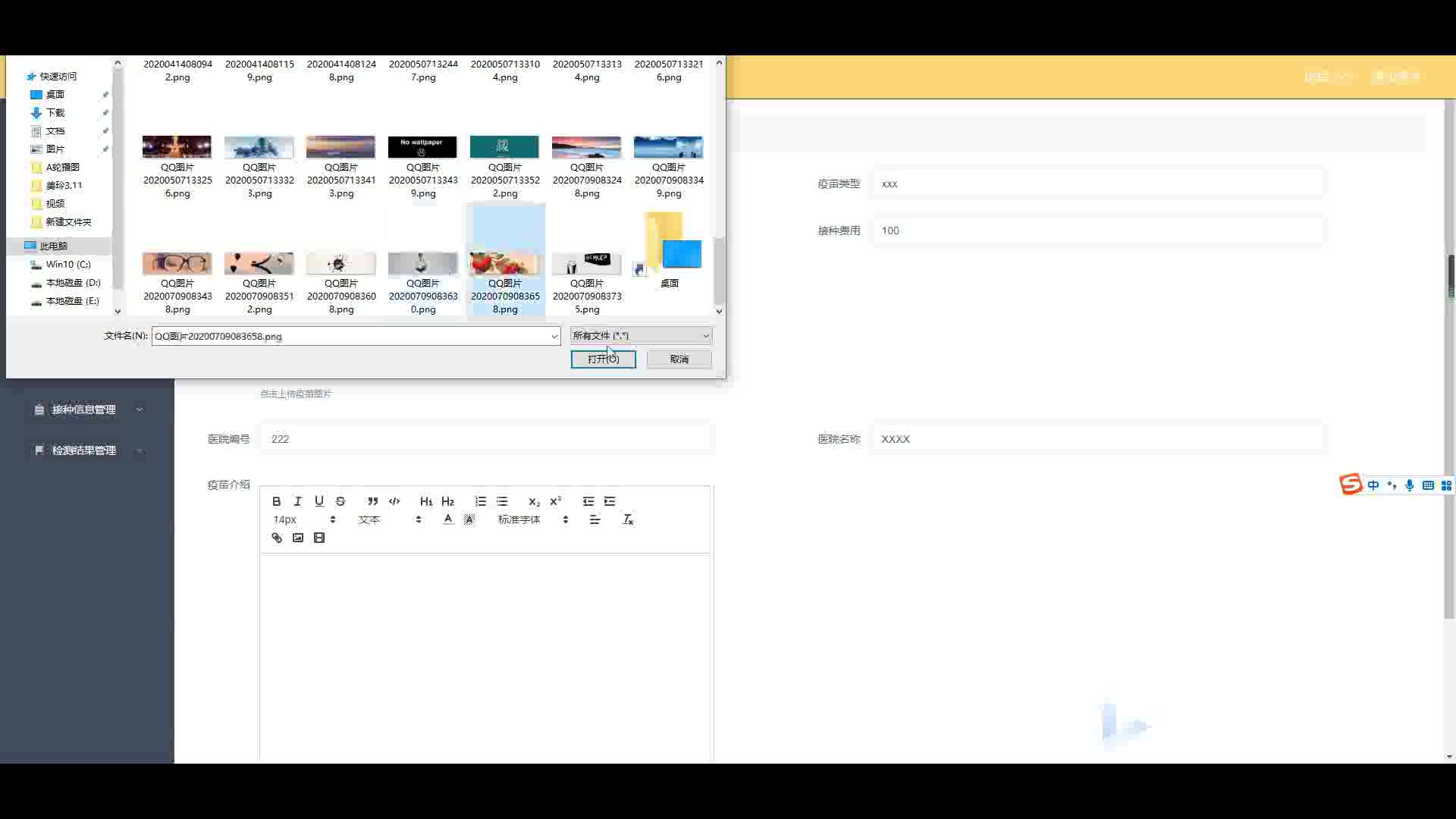The image size is (1456, 819).
Task: Click the 医院编号 input field
Action: (486, 438)
